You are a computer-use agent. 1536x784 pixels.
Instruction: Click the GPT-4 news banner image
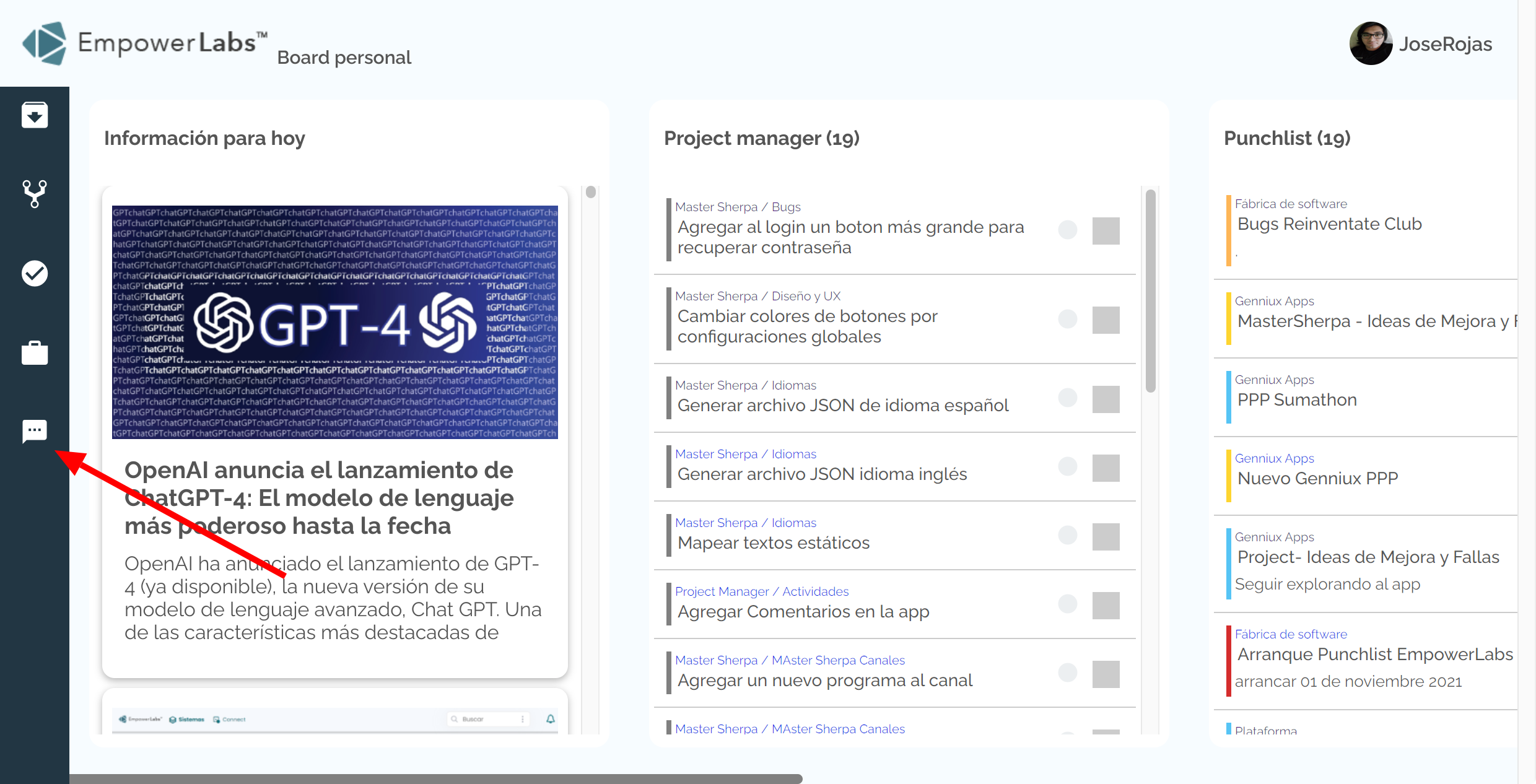(334, 322)
